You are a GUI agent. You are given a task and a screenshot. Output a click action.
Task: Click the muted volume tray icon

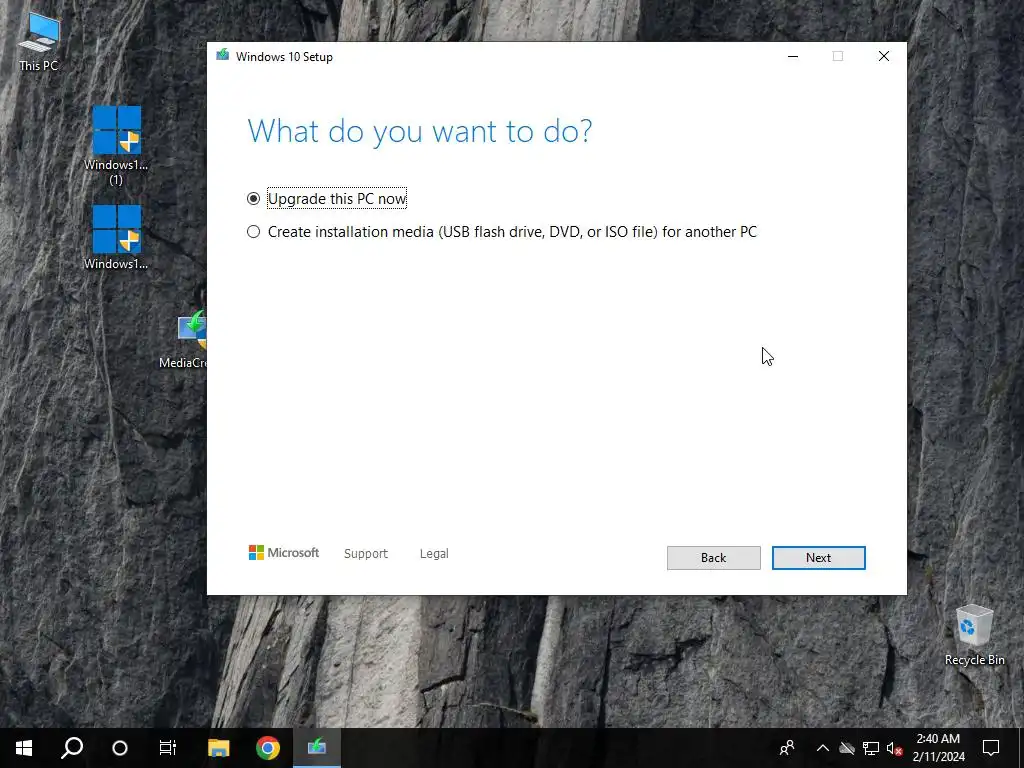click(x=894, y=748)
